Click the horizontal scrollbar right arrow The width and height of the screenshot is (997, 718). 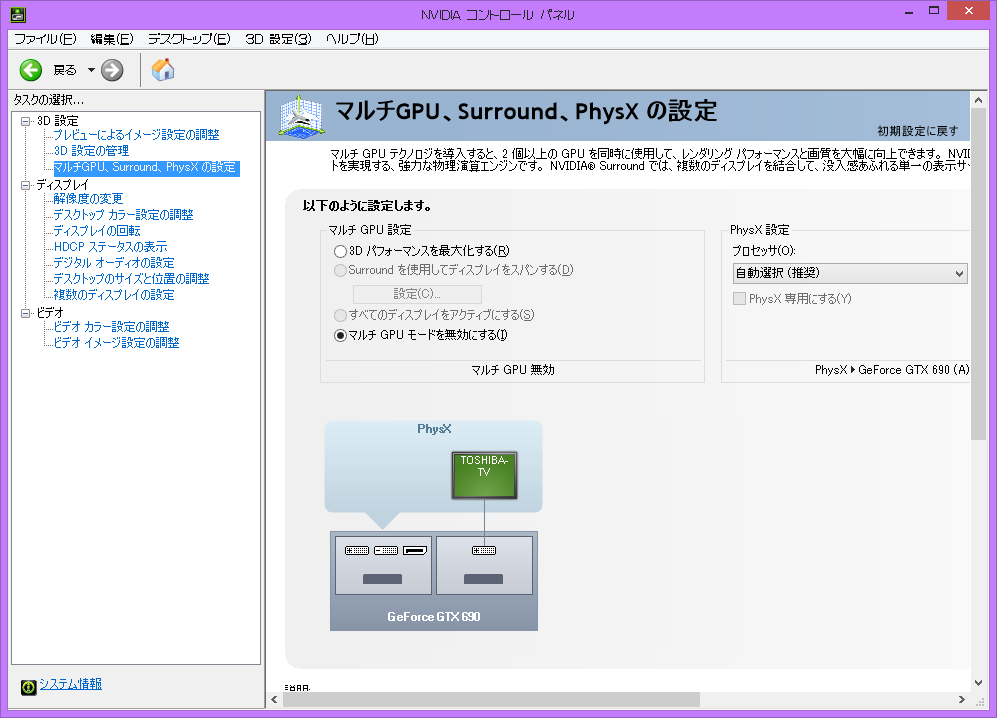point(961,700)
